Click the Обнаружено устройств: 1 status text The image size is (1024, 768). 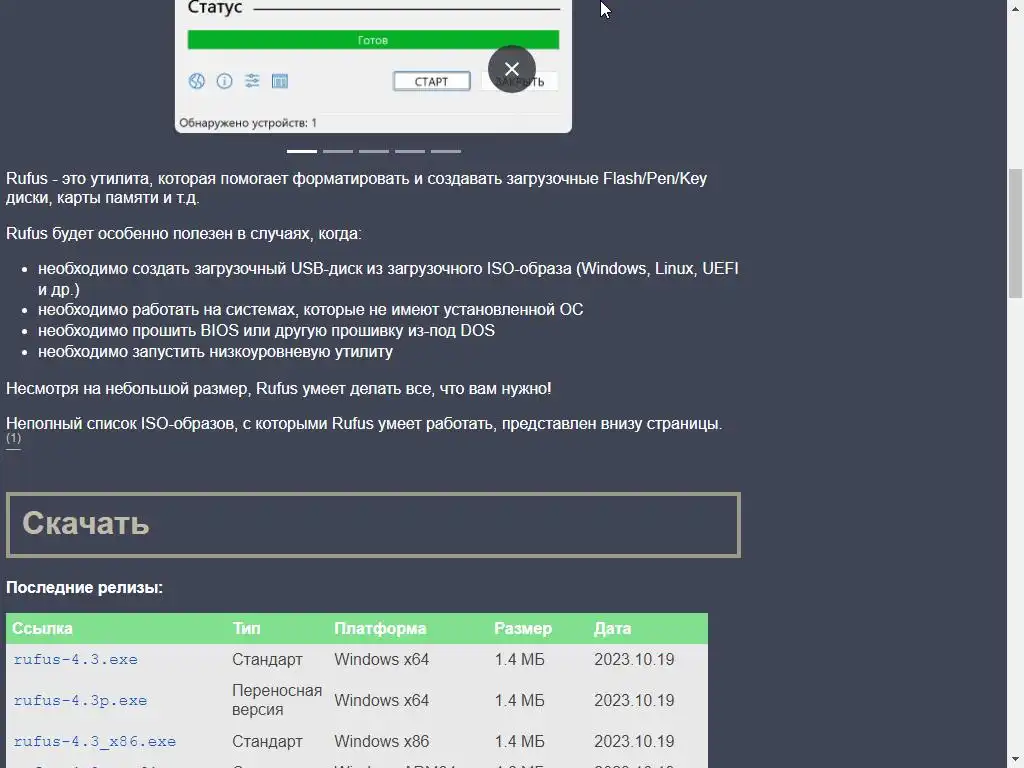pos(248,123)
